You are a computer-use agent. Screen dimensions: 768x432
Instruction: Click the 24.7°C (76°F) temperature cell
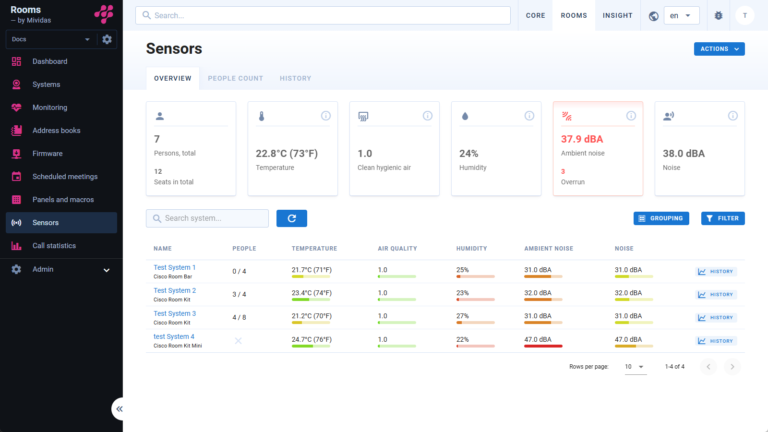pos(312,339)
